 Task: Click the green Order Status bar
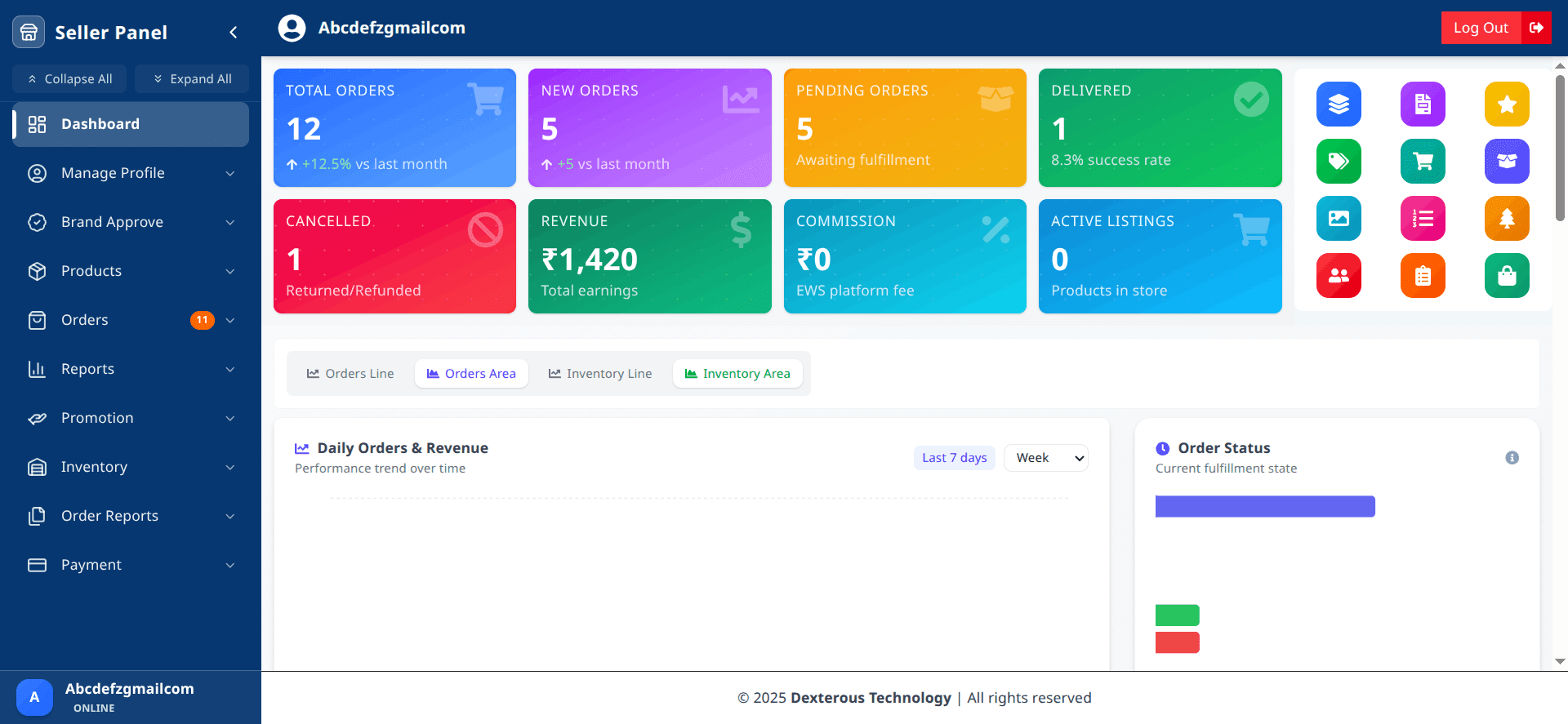pos(1178,615)
